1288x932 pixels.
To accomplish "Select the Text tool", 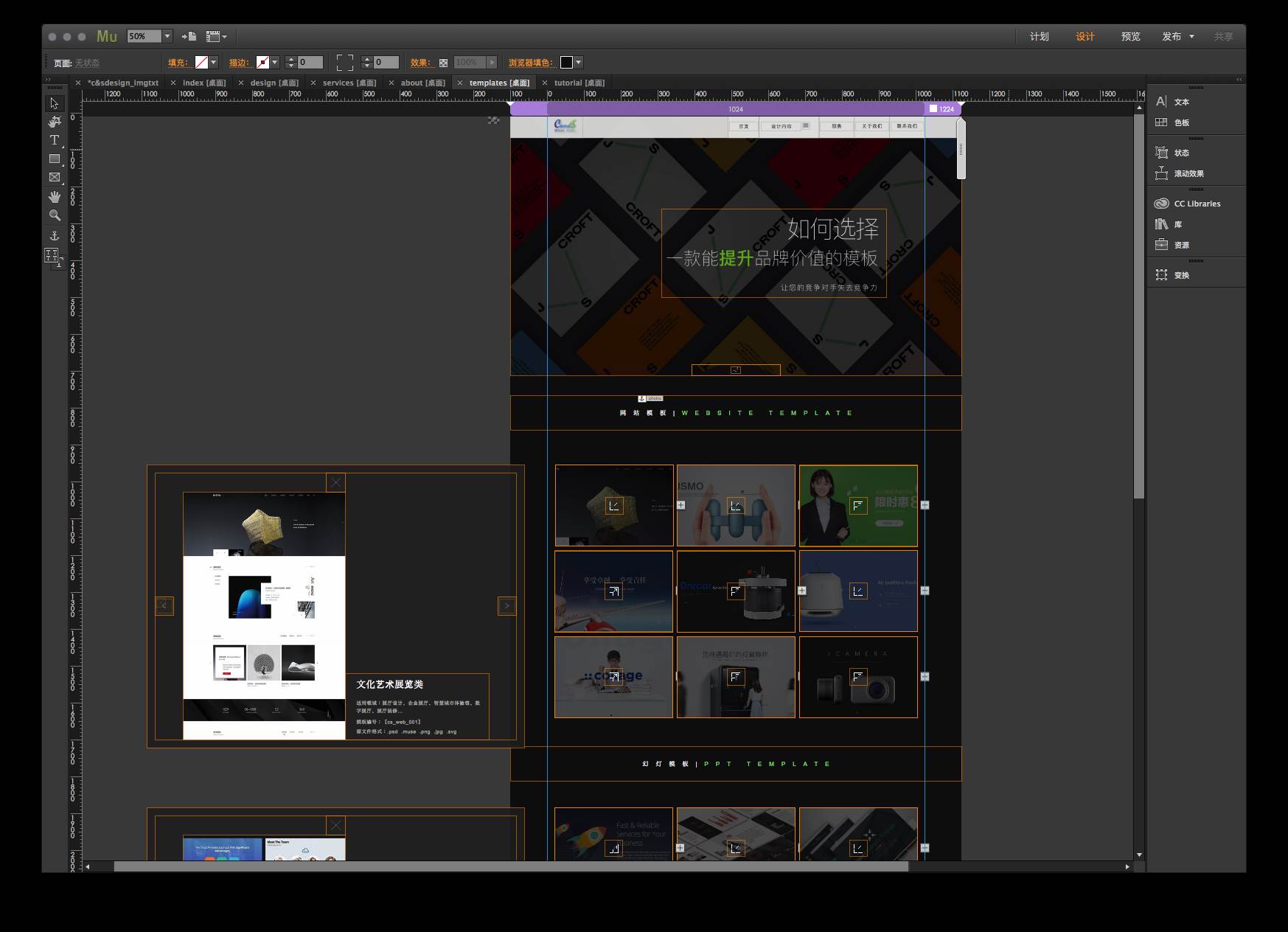I will tap(55, 140).
